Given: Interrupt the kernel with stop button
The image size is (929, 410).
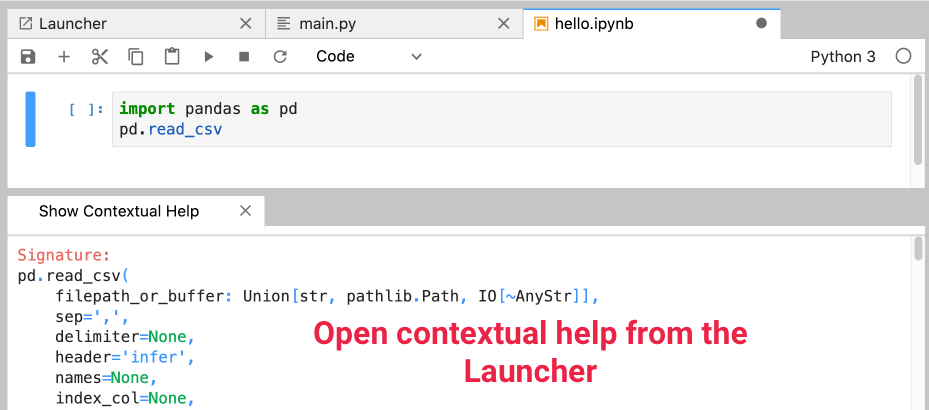Looking at the screenshot, I should pos(244,57).
